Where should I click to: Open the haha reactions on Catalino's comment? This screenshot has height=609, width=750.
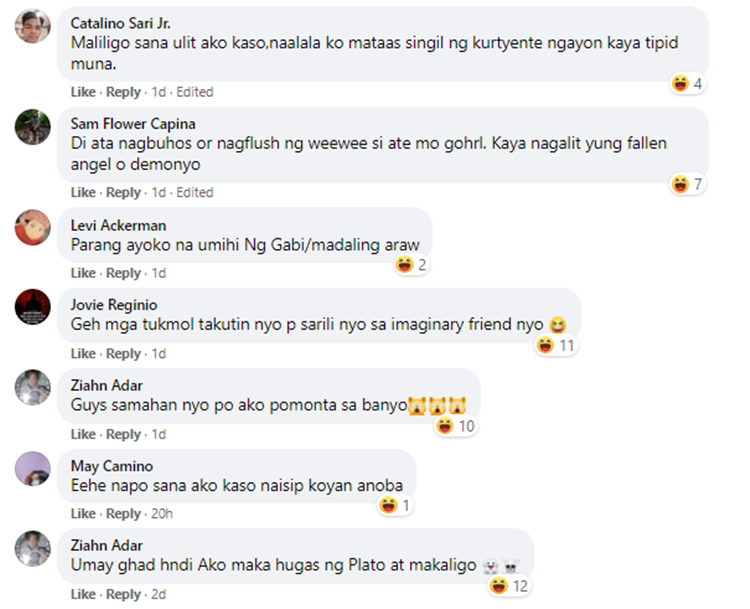pyautogui.click(x=687, y=84)
